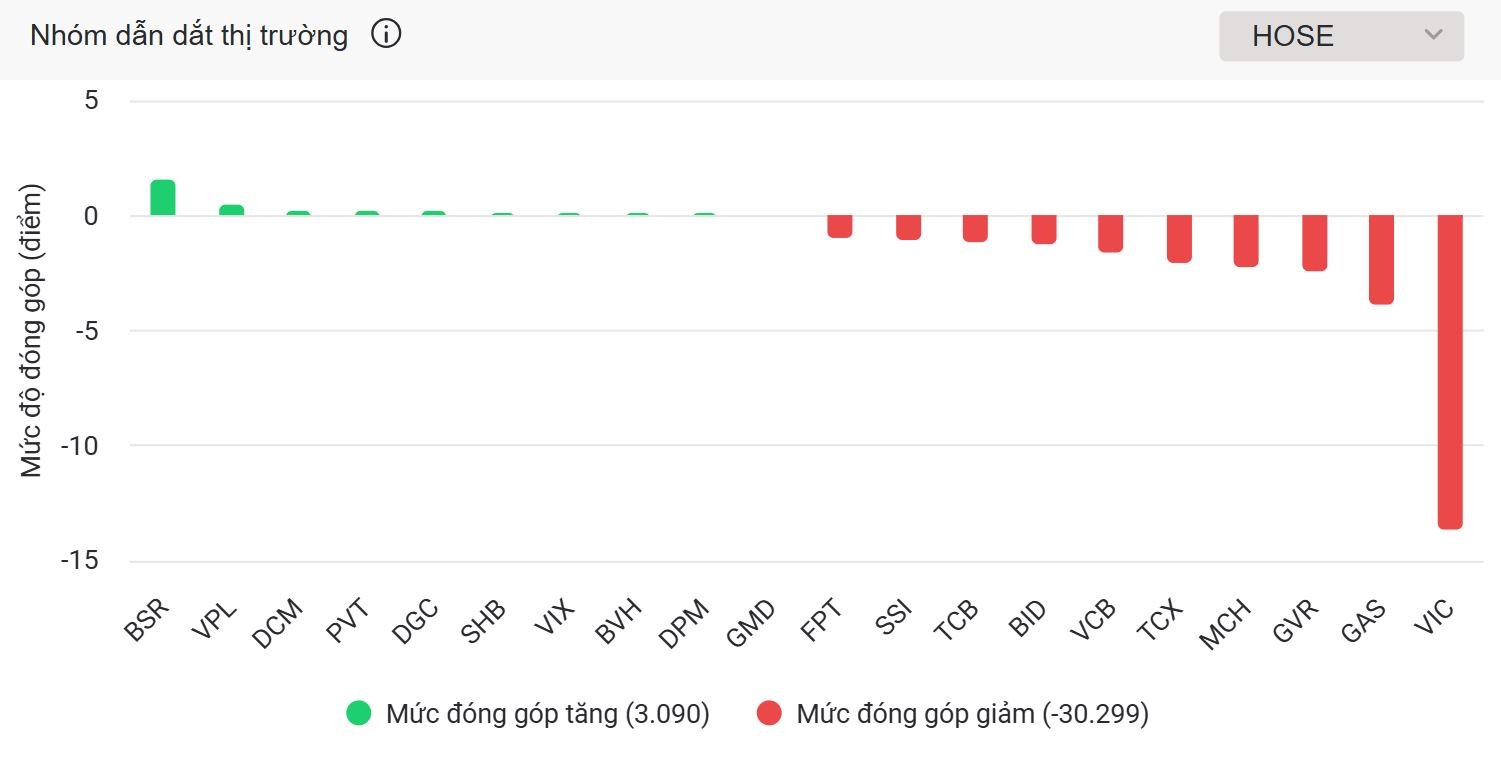
Task: Click the 'Nhóm dẫn dắt thị trường' title
Action: (x=188, y=33)
